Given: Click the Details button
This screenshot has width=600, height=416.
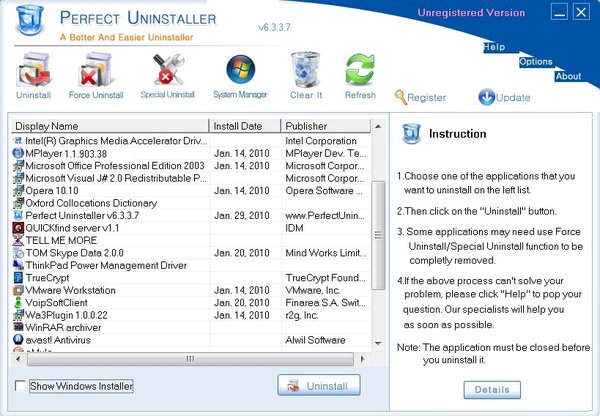Looking at the screenshot, I should pos(492,390).
